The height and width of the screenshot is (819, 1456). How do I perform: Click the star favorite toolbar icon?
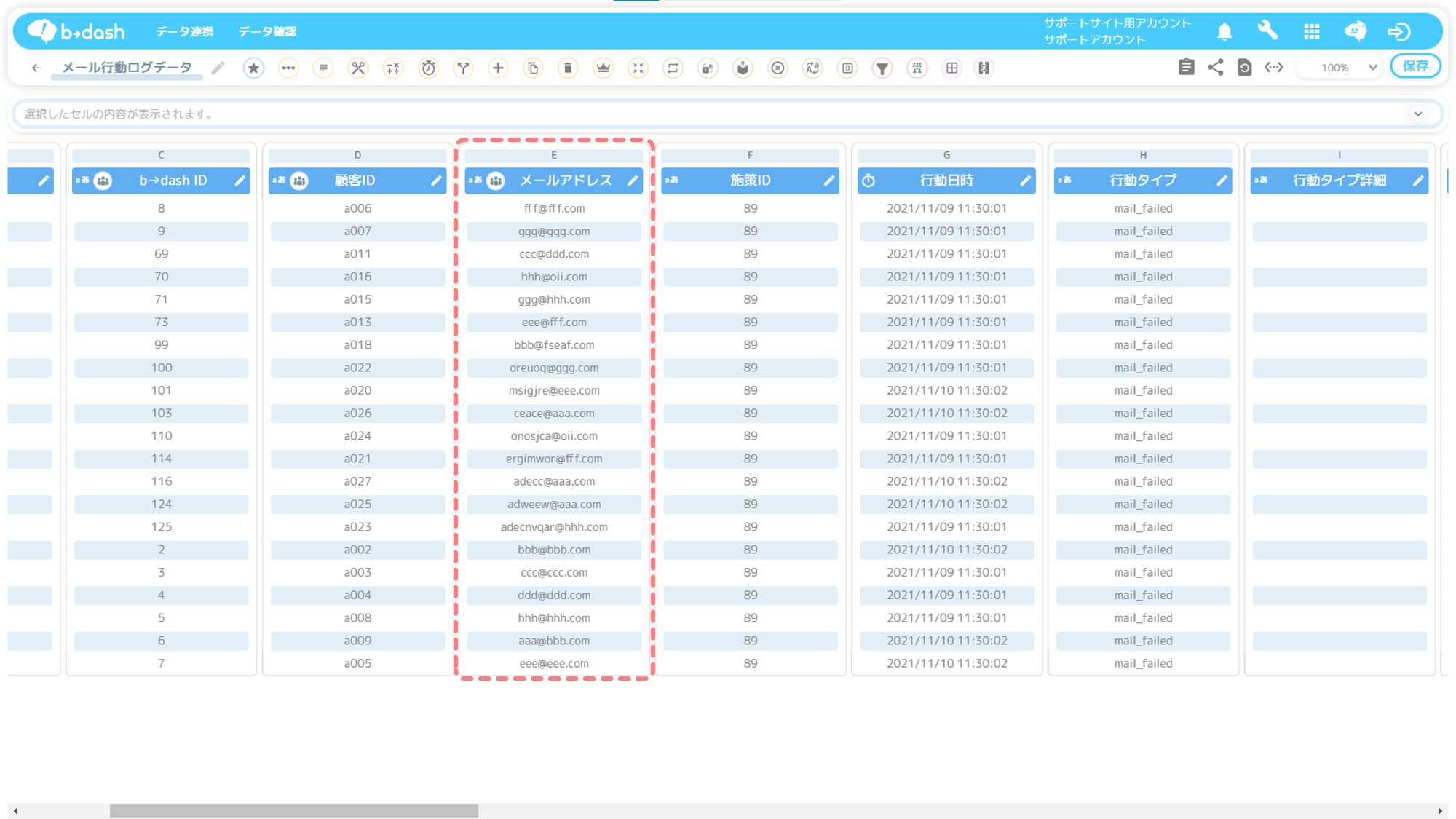[x=253, y=68]
